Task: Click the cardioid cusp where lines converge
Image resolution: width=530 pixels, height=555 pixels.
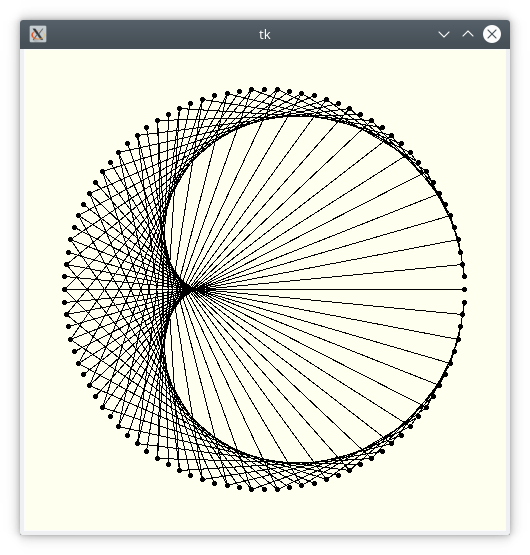Action: pyautogui.click(x=186, y=290)
